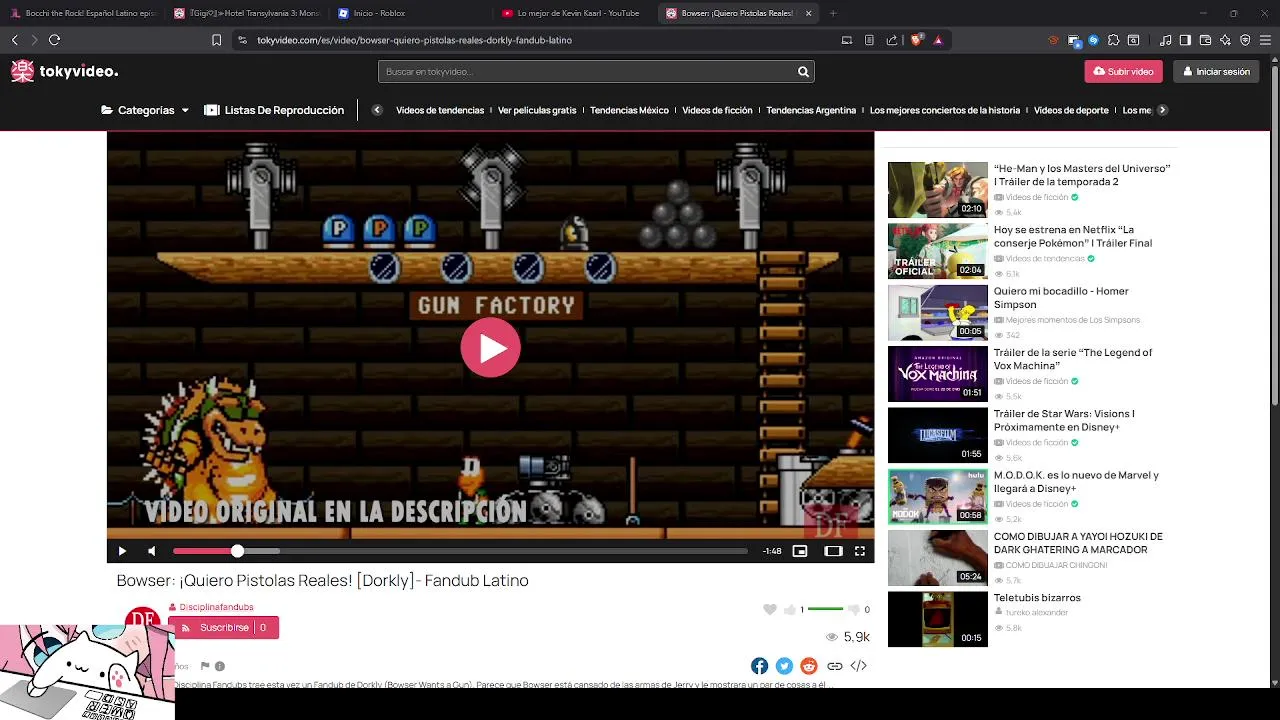Viewport: 1280px width, 720px height.
Task: Select Videos de ficción in the nav bar
Action: (717, 110)
